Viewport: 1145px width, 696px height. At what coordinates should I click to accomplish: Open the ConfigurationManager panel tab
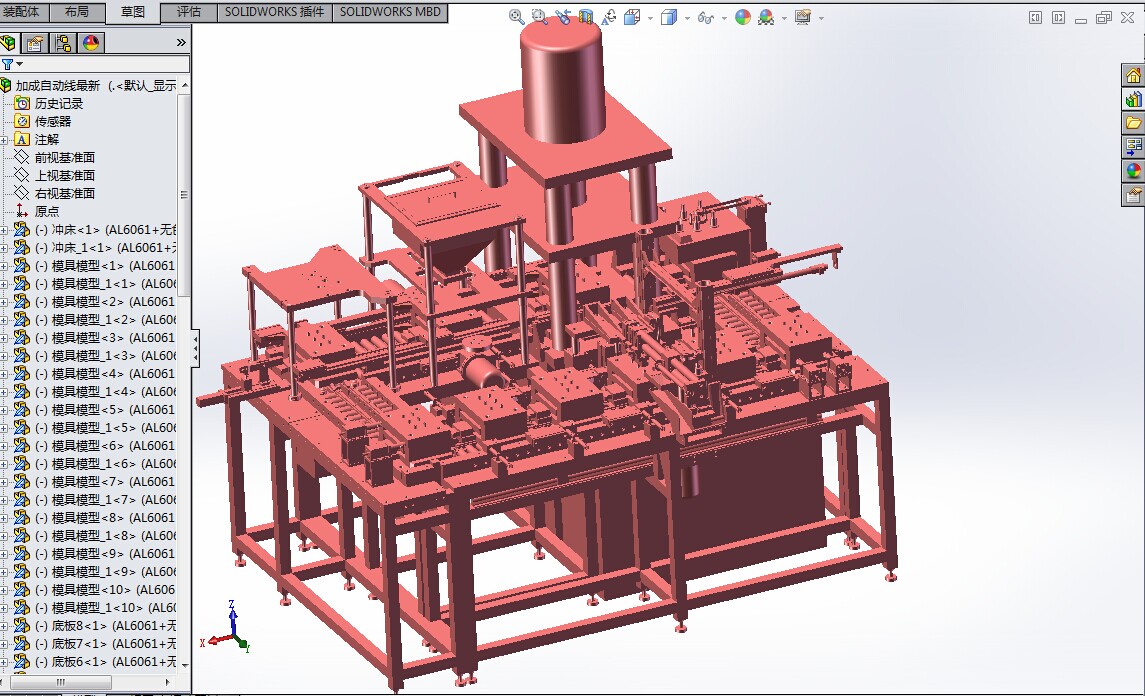tap(63, 42)
